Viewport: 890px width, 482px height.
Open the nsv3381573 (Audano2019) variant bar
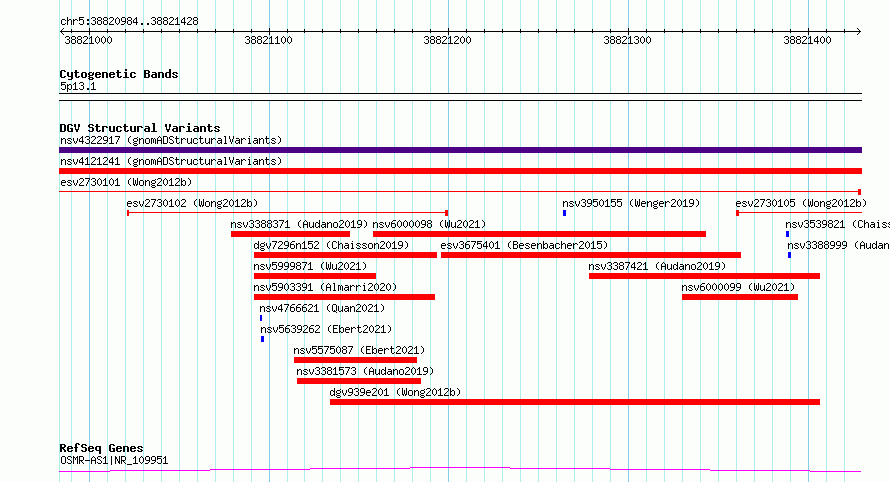coord(359,381)
